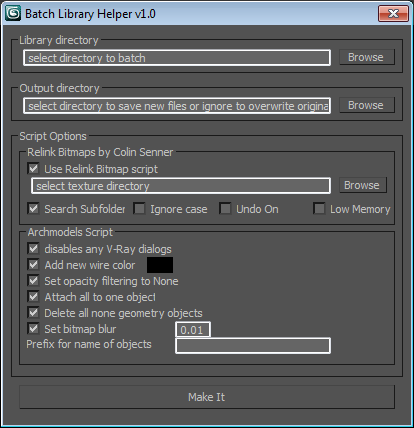Enable Ignore case checkbox

pyautogui.click(x=139, y=209)
